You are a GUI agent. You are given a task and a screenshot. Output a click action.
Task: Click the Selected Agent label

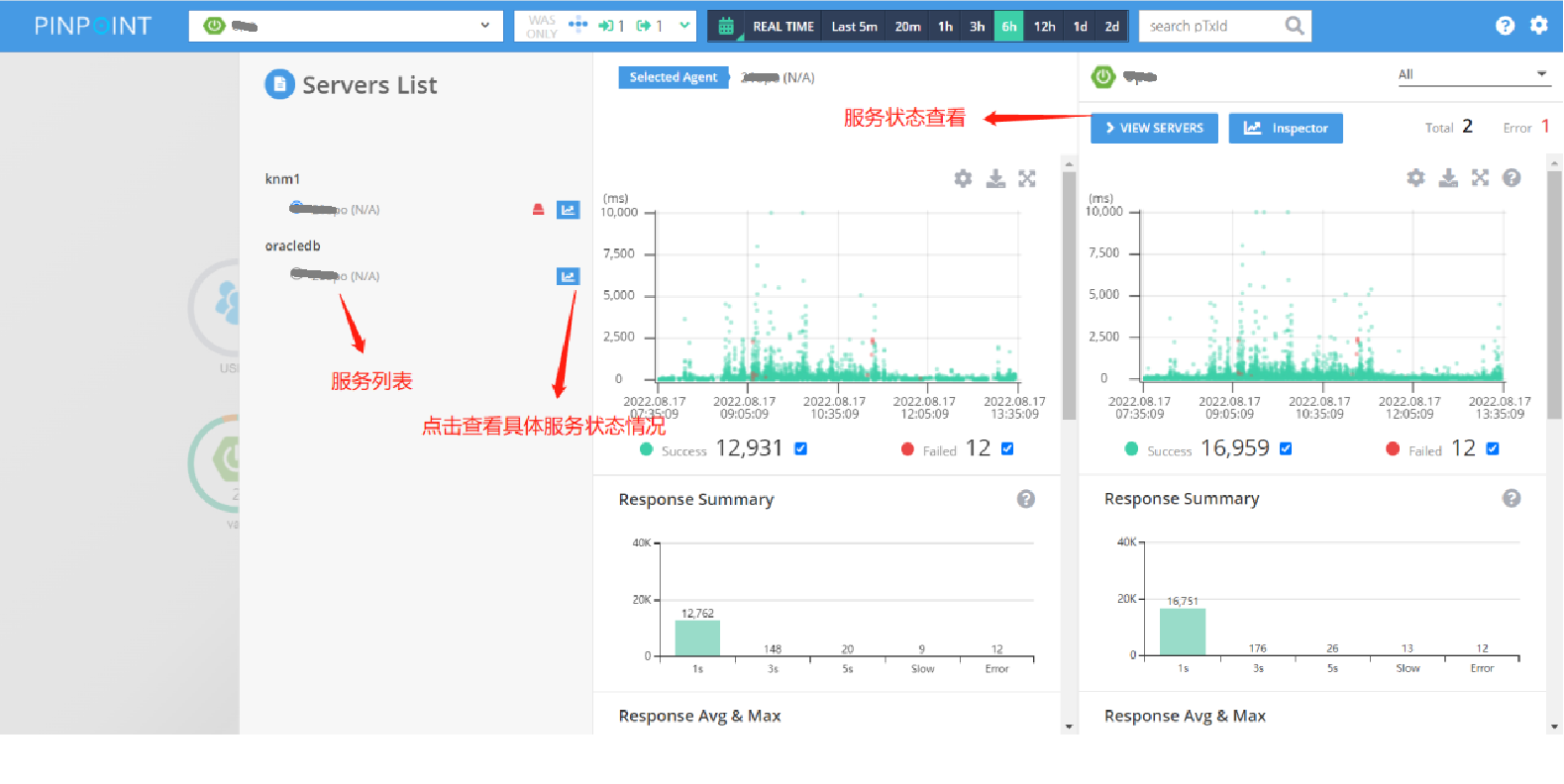(x=674, y=77)
